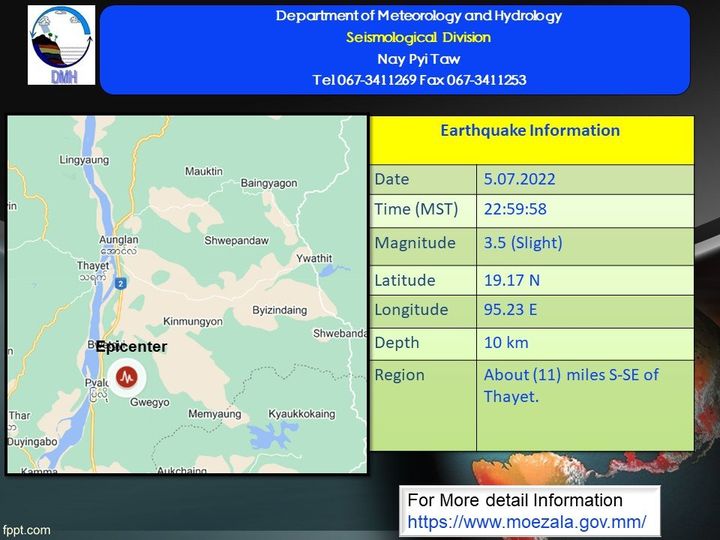Select the Earthquake Information table header
This screenshot has height=540, width=720.
pyautogui.click(x=531, y=131)
